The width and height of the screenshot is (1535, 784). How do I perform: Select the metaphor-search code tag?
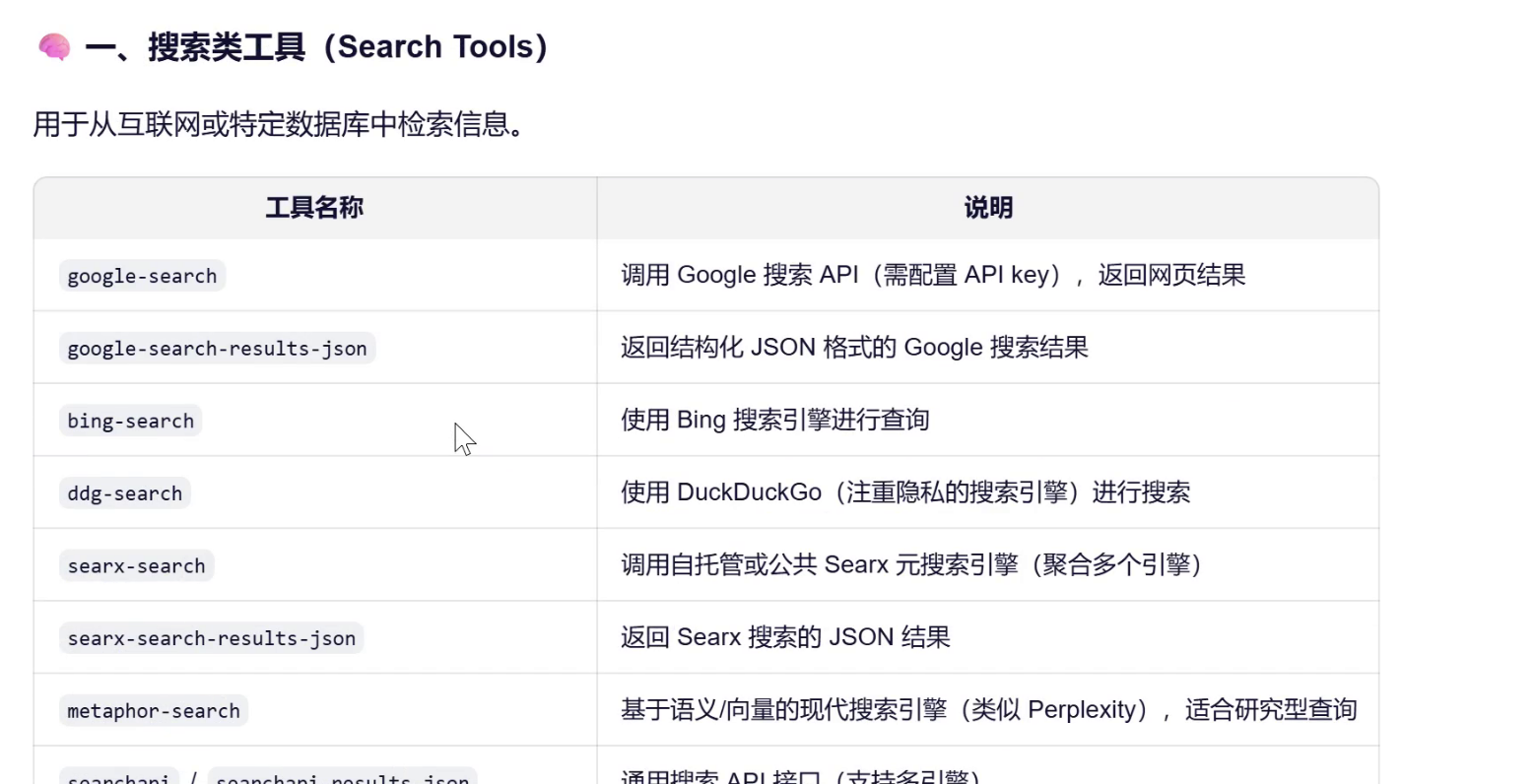click(x=153, y=710)
